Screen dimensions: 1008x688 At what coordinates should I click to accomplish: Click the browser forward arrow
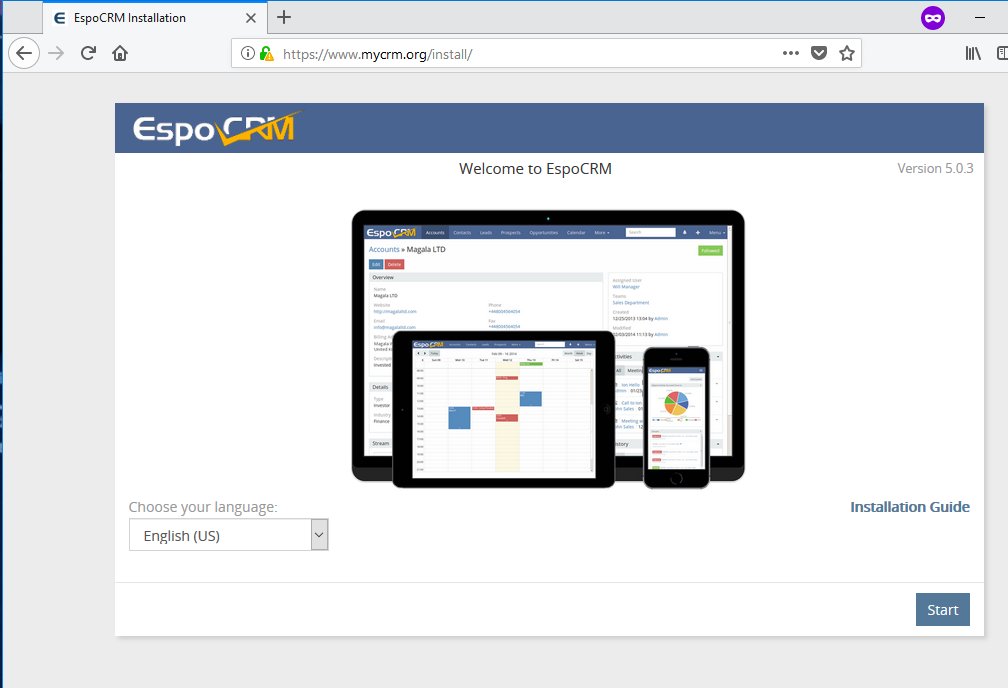tap(57, 53)
